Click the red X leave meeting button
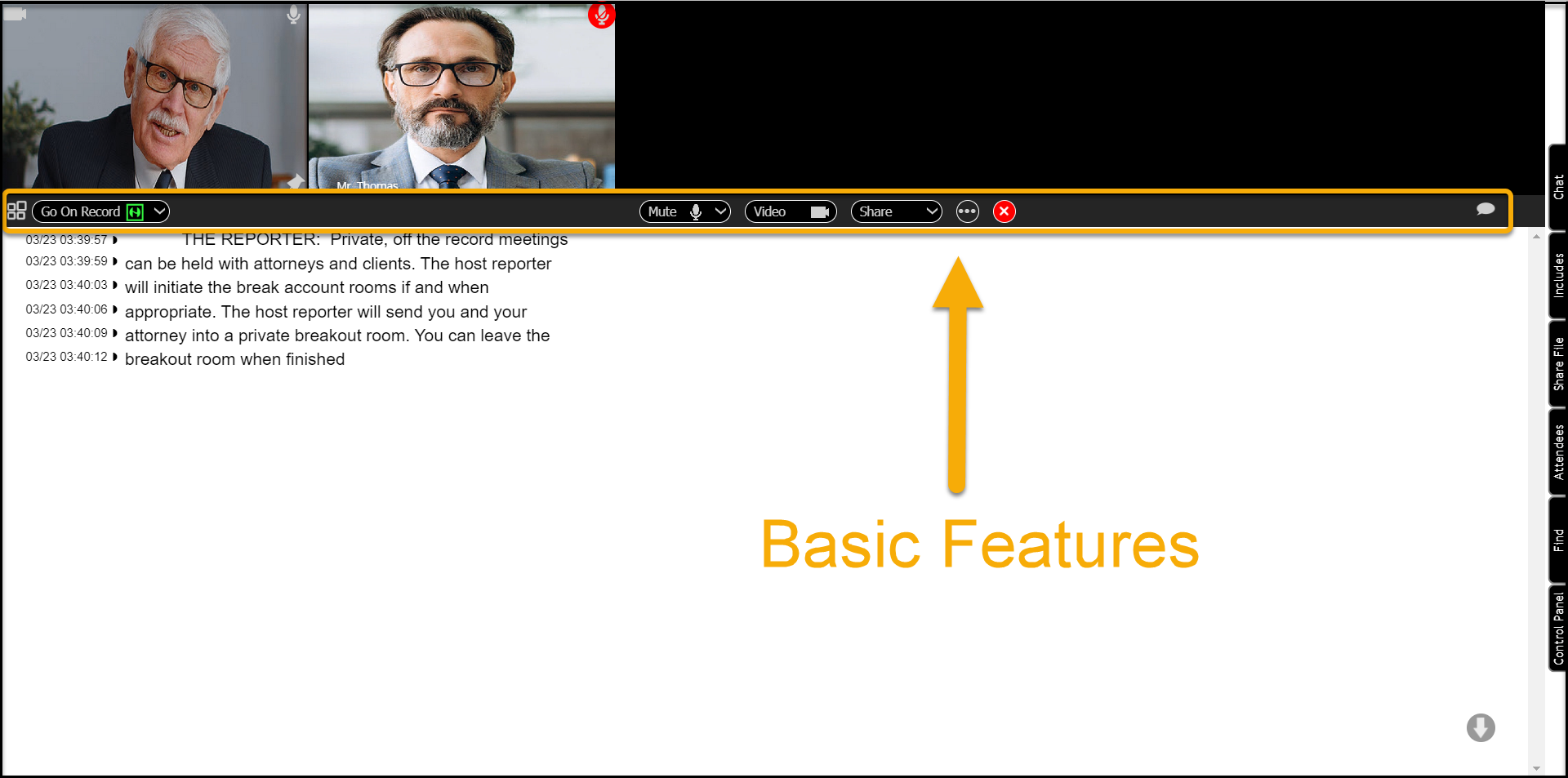Viewport: 1568px width, 778px height. click(x=1004, y=211)
